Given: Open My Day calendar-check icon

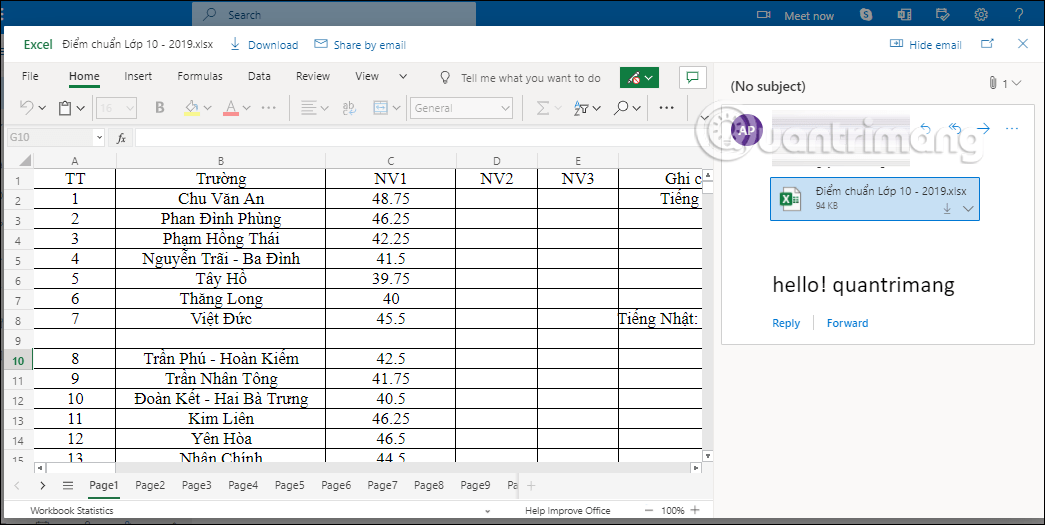Looking at the screenshot, I should [x=942, y=15].
